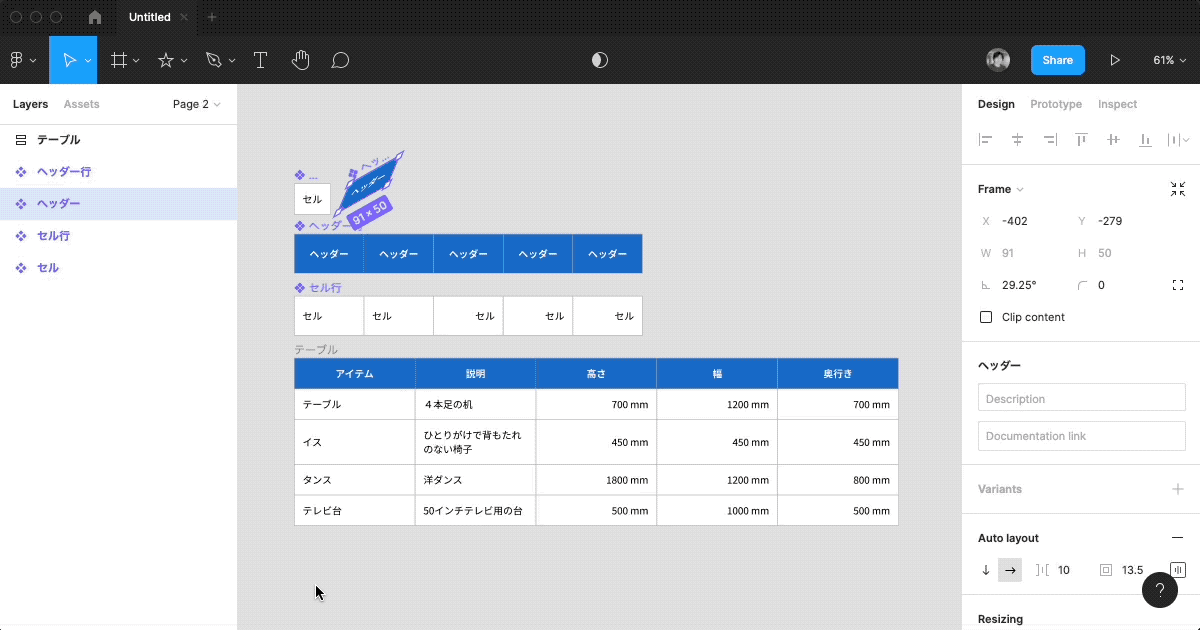Click the Present play icon
Screen dimensions: 1200x630
point(1114,60)
